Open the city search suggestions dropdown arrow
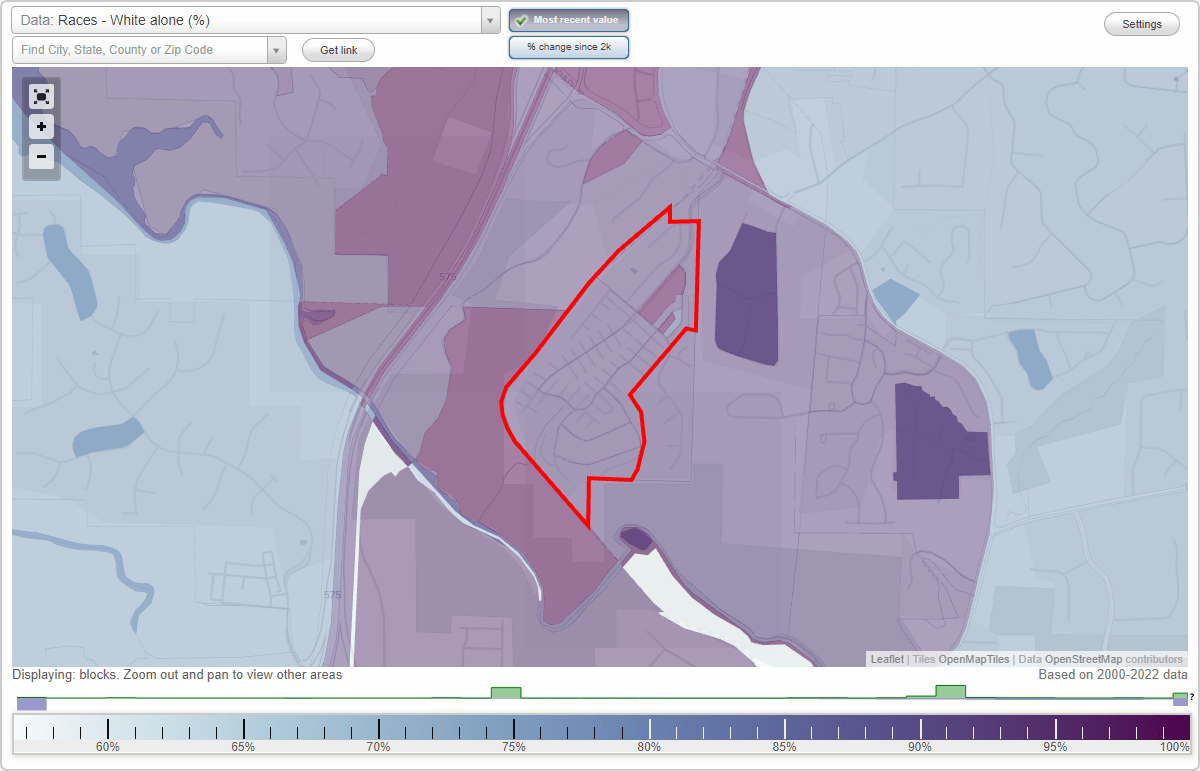Image resolution: width=1200 pixels, height=771 pixels. point(277,49)
